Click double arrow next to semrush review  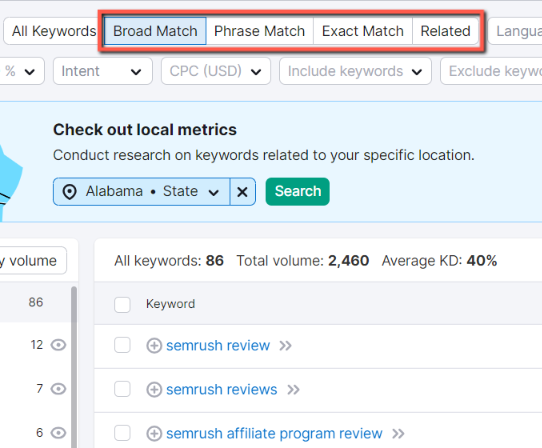point(286,346)
